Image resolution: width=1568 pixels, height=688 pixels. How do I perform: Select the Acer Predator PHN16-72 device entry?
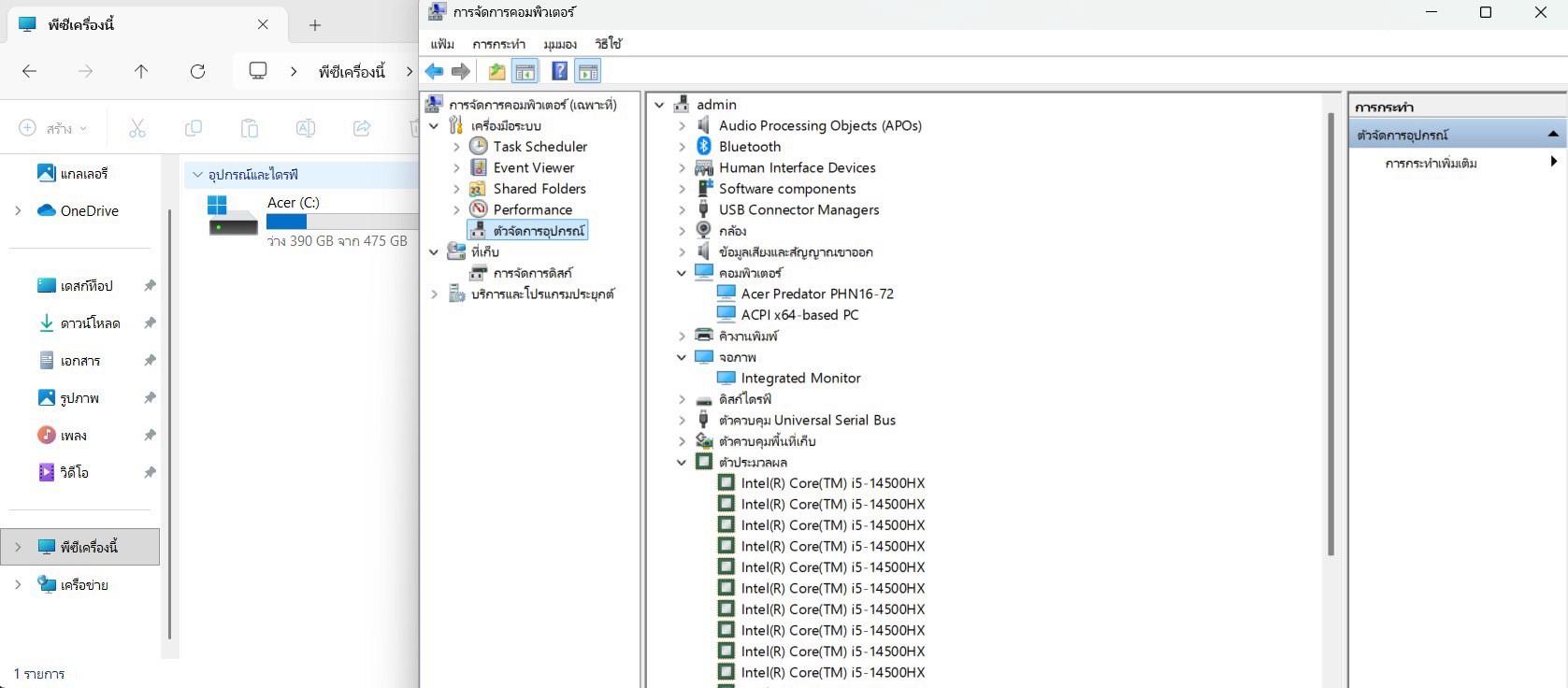point(816,294)
